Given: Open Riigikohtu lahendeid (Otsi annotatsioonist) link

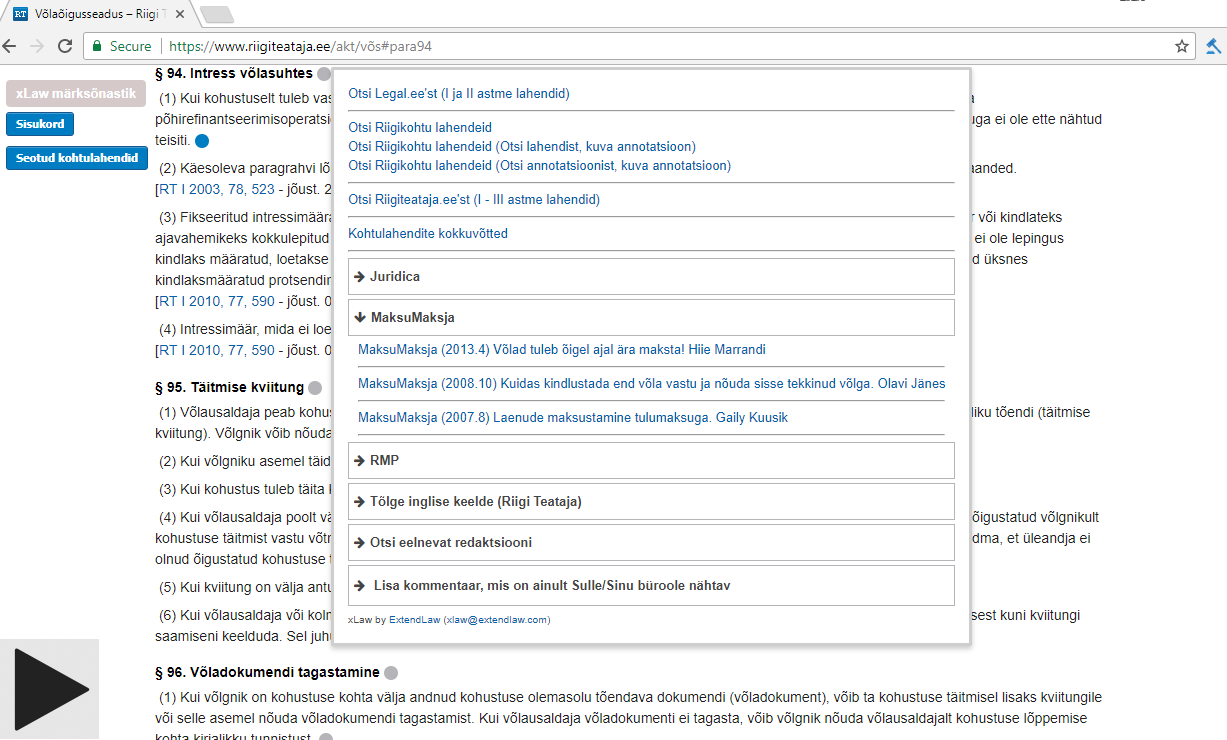Looking at the screenshot, I should [539, 166].
